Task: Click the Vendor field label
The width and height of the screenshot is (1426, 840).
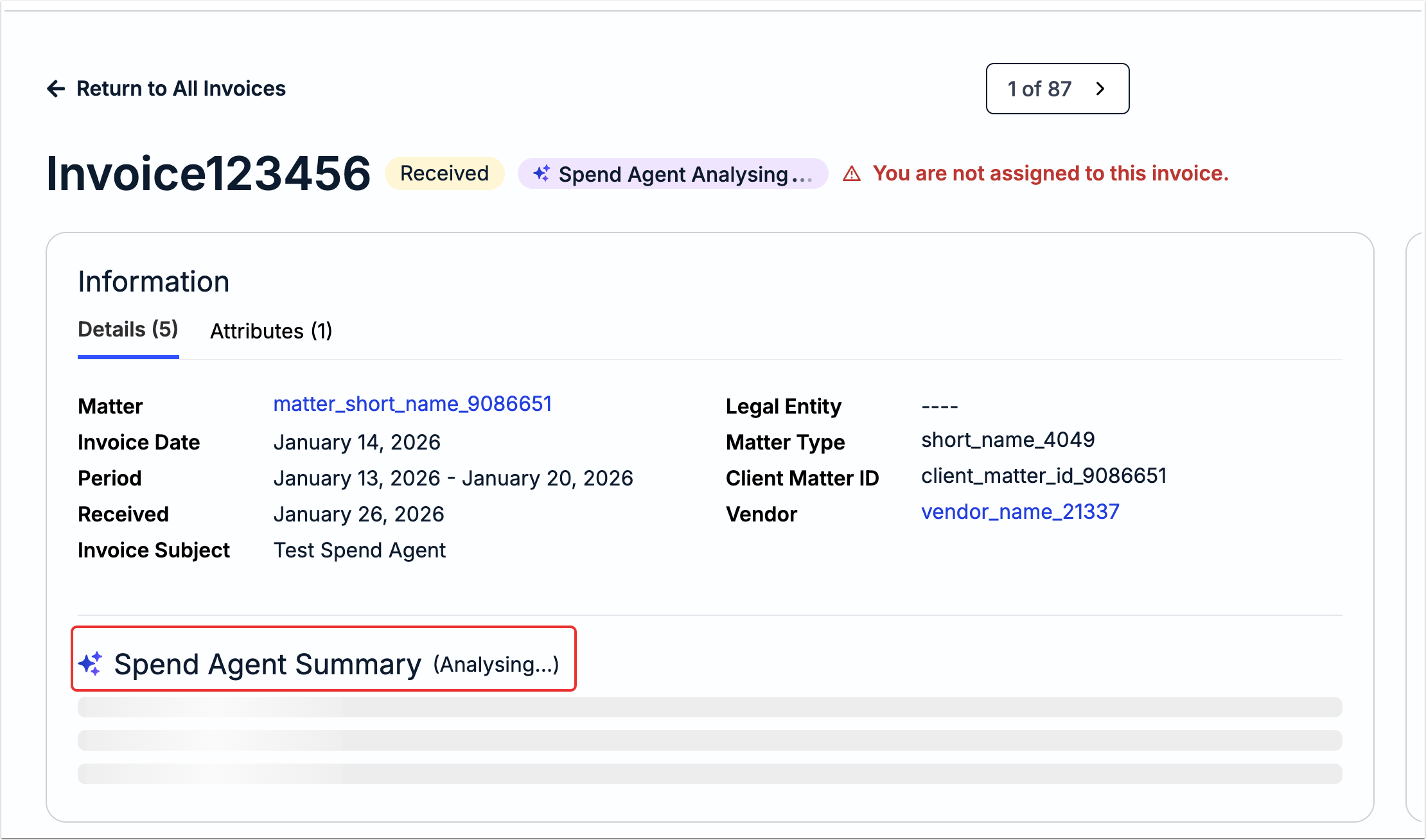Action: coord(762,514)
